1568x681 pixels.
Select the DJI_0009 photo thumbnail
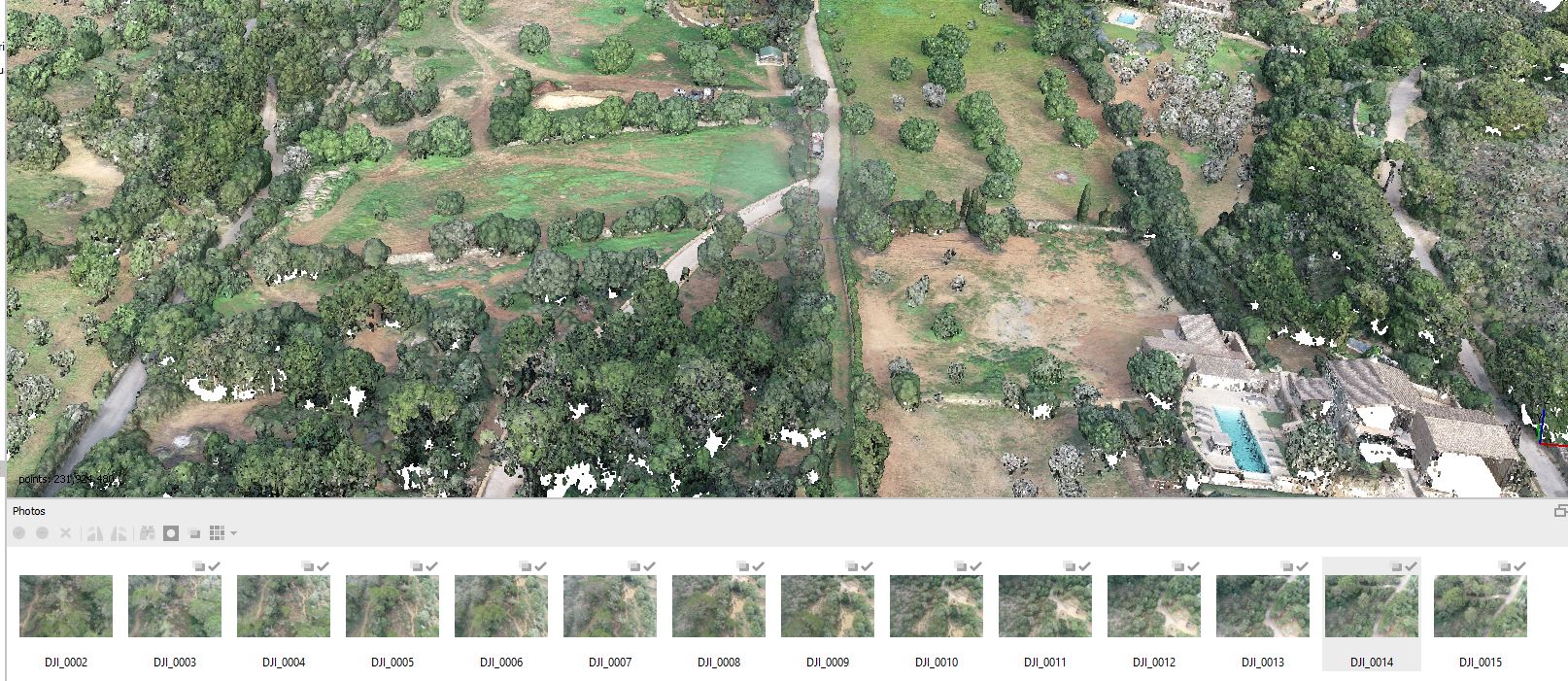(x=828, y=606)
